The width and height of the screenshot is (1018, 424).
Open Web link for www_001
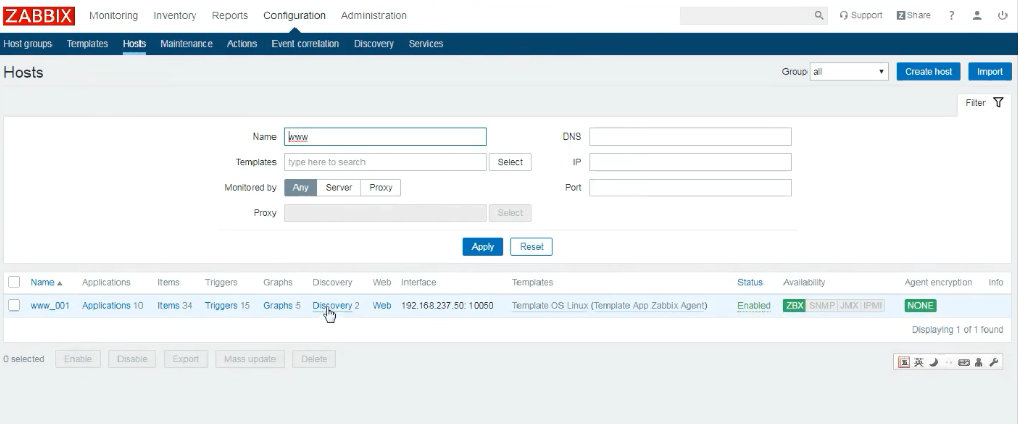[x=382, y=306]
